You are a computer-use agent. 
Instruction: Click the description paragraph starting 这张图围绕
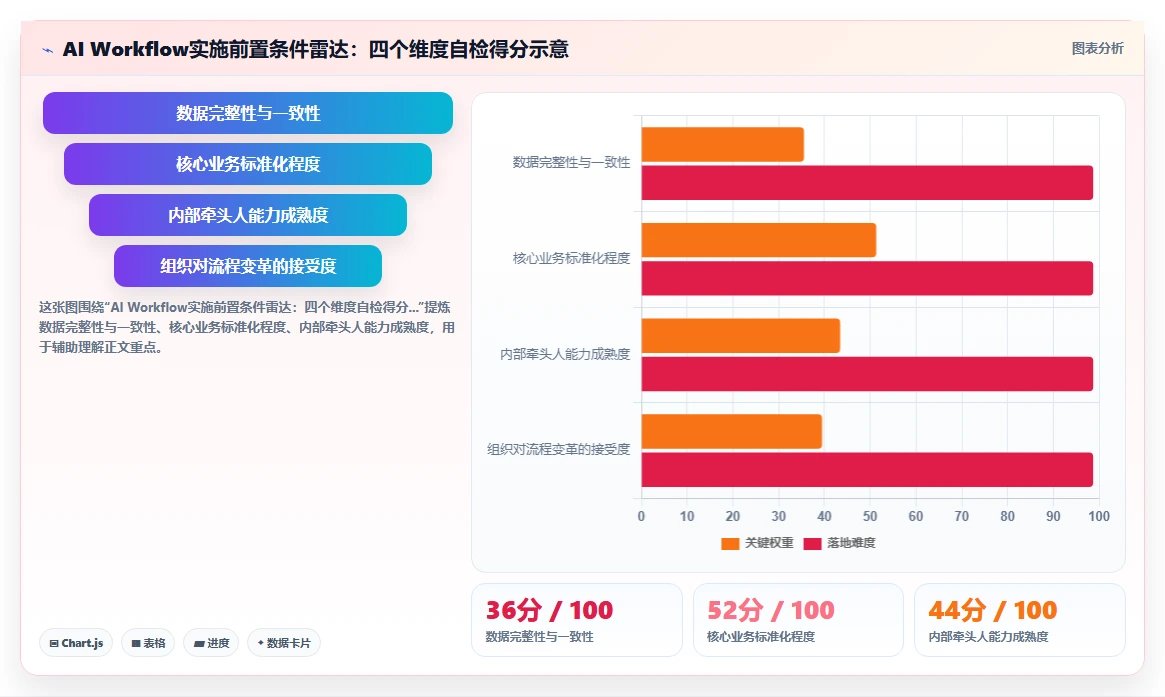point(247,327)
